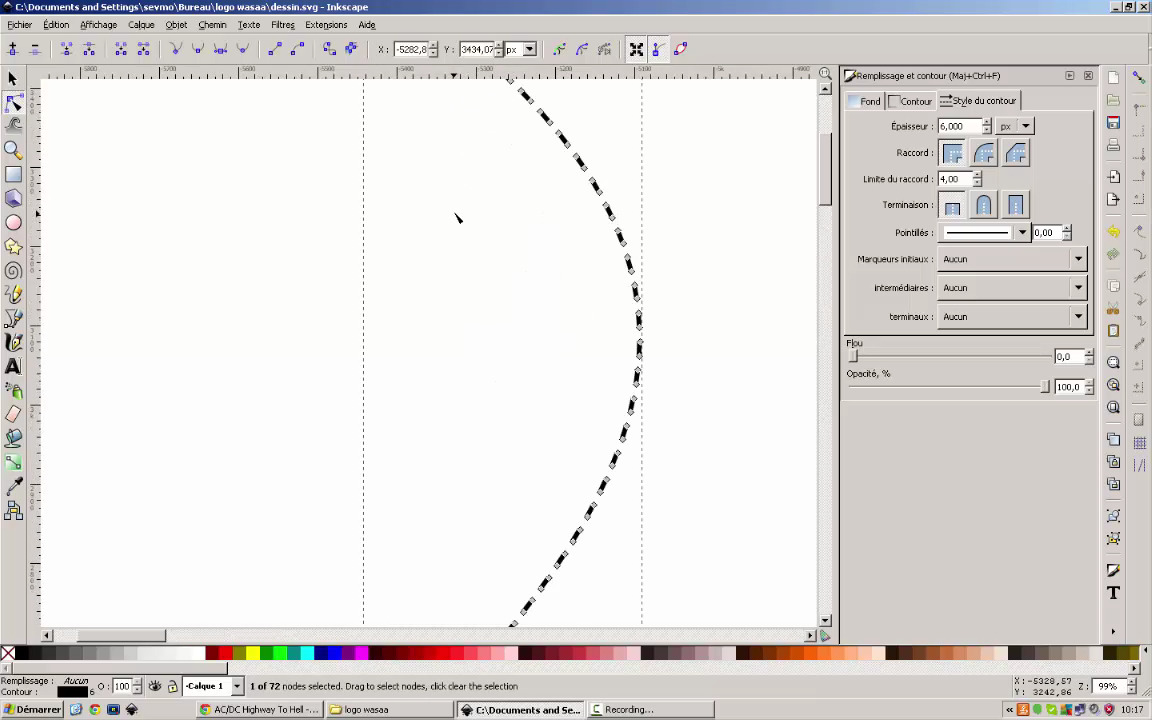This screenshot has width=1152, height=720.
Task: Toggle the Calque 1 layer lock
Action: tap(172, 687)
